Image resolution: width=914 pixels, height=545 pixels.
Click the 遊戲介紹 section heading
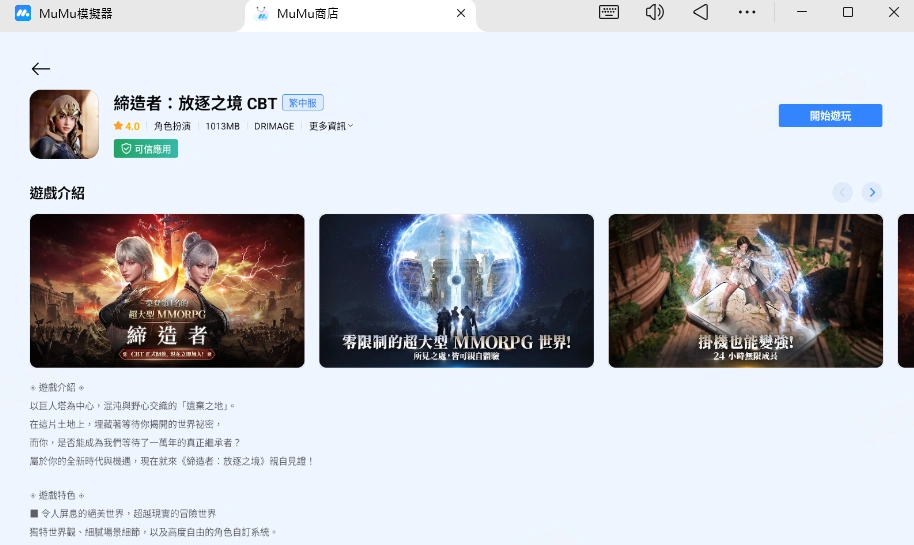click(57, 193)
